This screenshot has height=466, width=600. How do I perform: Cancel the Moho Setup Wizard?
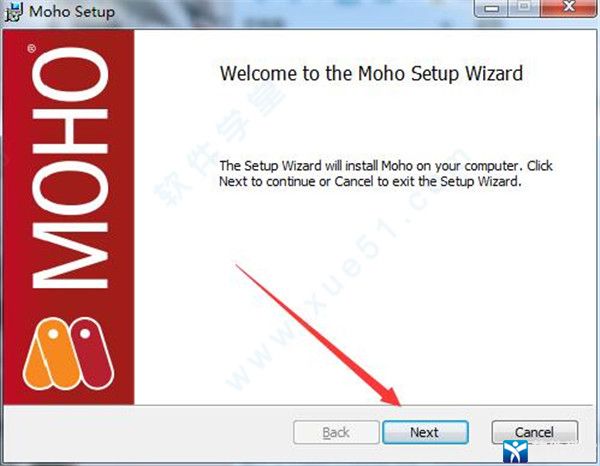(535, 432)
